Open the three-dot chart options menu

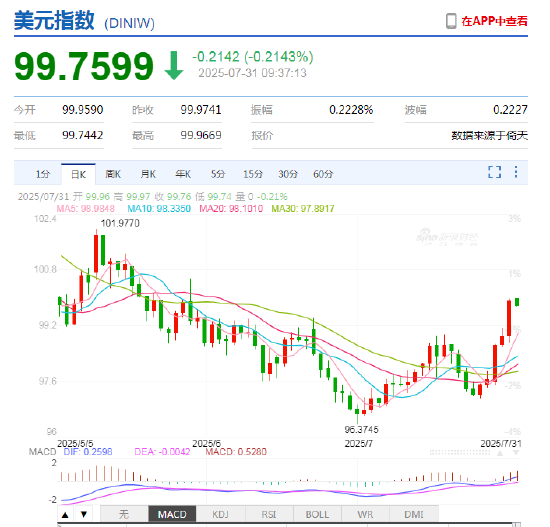point(516,172)
